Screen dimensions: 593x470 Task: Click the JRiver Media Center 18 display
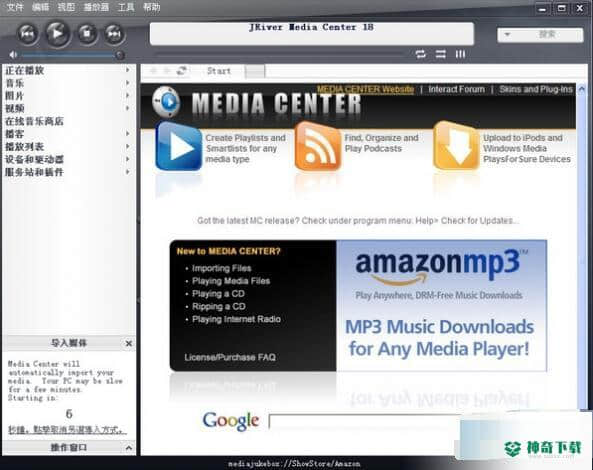click(312, 34)
